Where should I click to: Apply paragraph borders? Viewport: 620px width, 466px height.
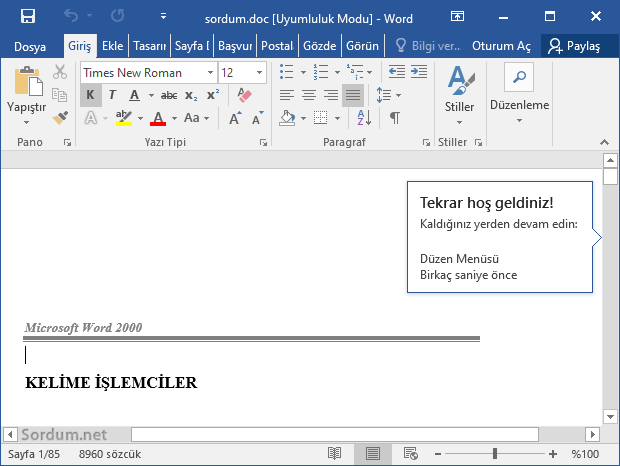tap(321, 118)
